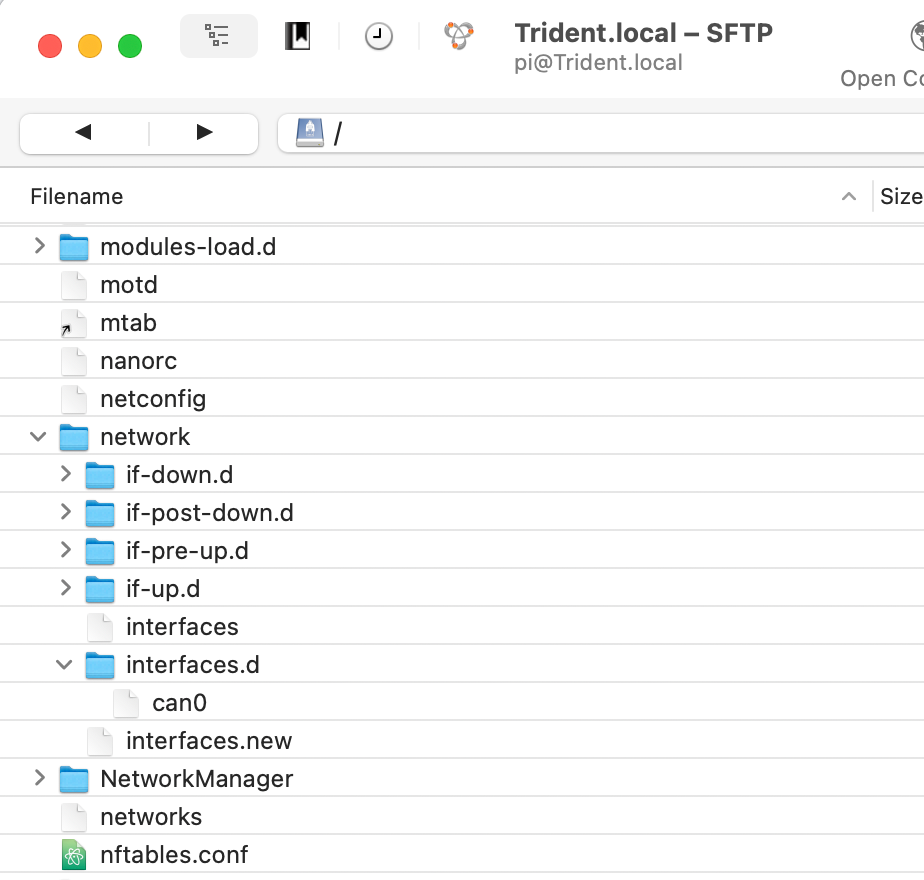The height and width of the screenshot is (880, 924).
Task: Click the Open Connection globe icon
Action: (917, 35)
